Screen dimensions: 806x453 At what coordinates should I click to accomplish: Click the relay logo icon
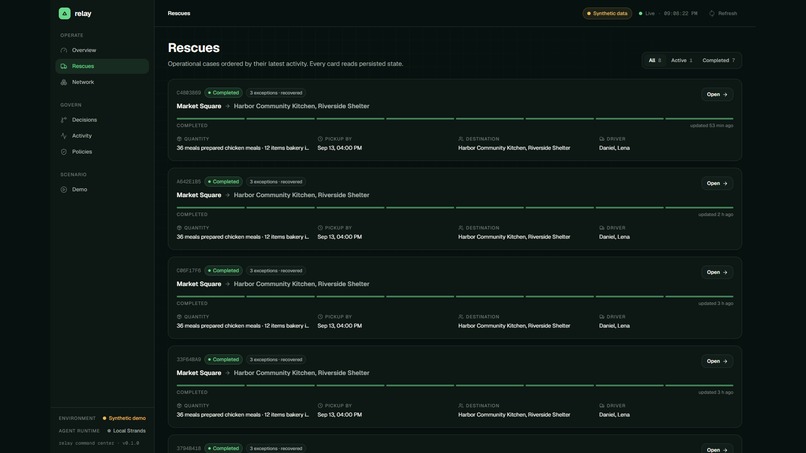pyautogui.click(x=64, y=13)
